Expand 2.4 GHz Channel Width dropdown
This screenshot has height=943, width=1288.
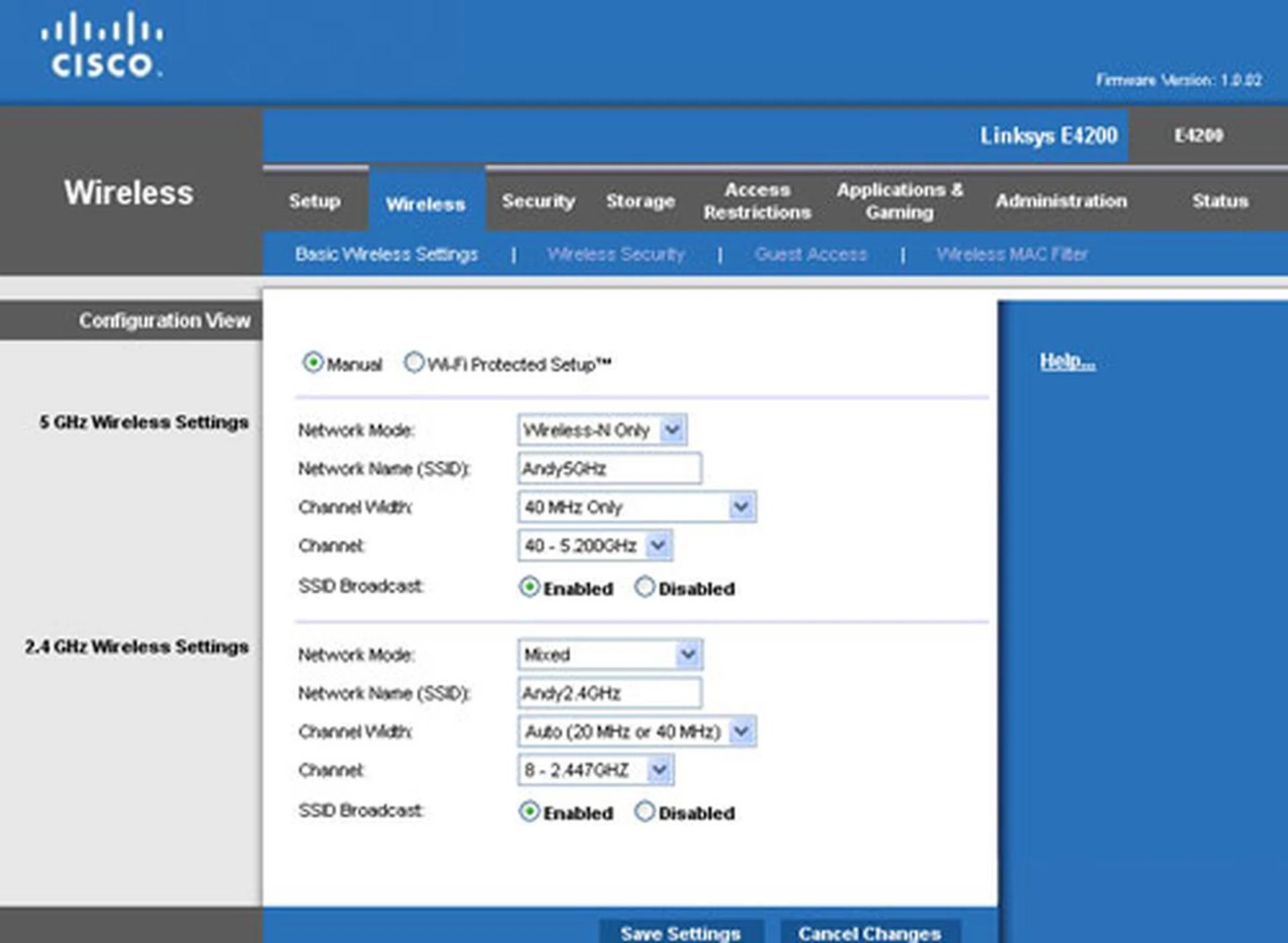(x=741, y=731)
